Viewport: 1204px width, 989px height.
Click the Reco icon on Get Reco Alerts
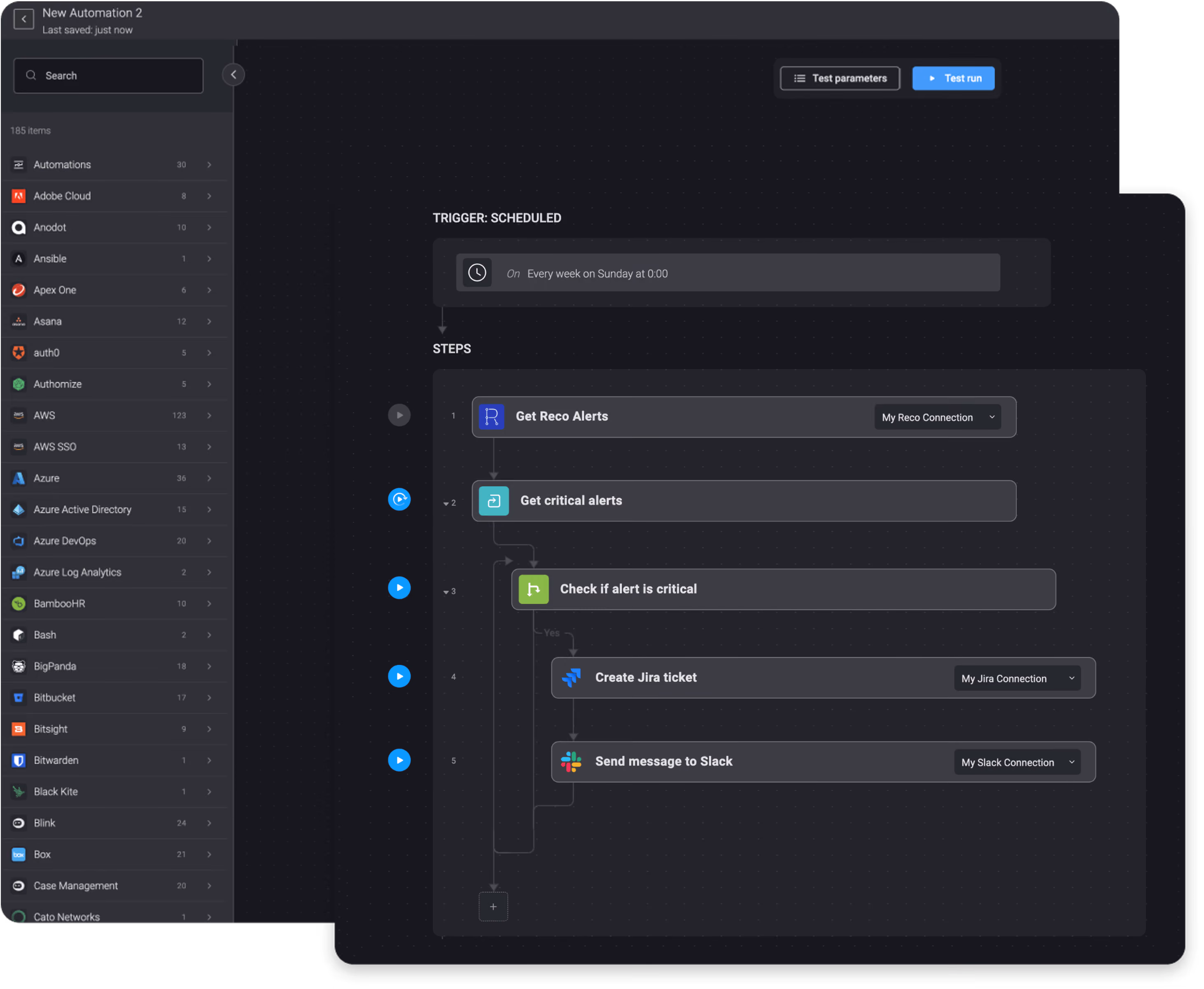point(492,417)
